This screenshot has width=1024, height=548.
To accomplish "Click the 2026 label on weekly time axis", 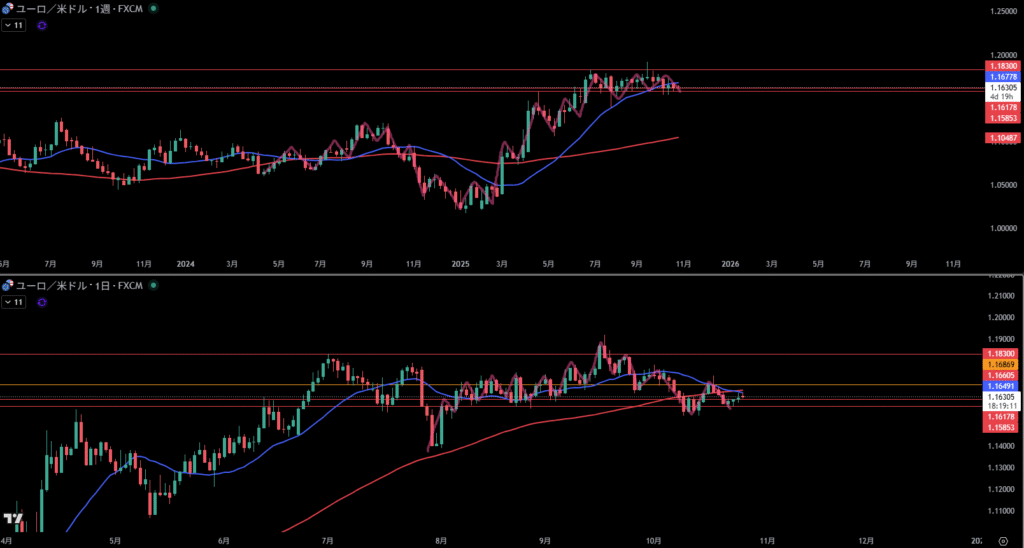I will click(730, 264).
